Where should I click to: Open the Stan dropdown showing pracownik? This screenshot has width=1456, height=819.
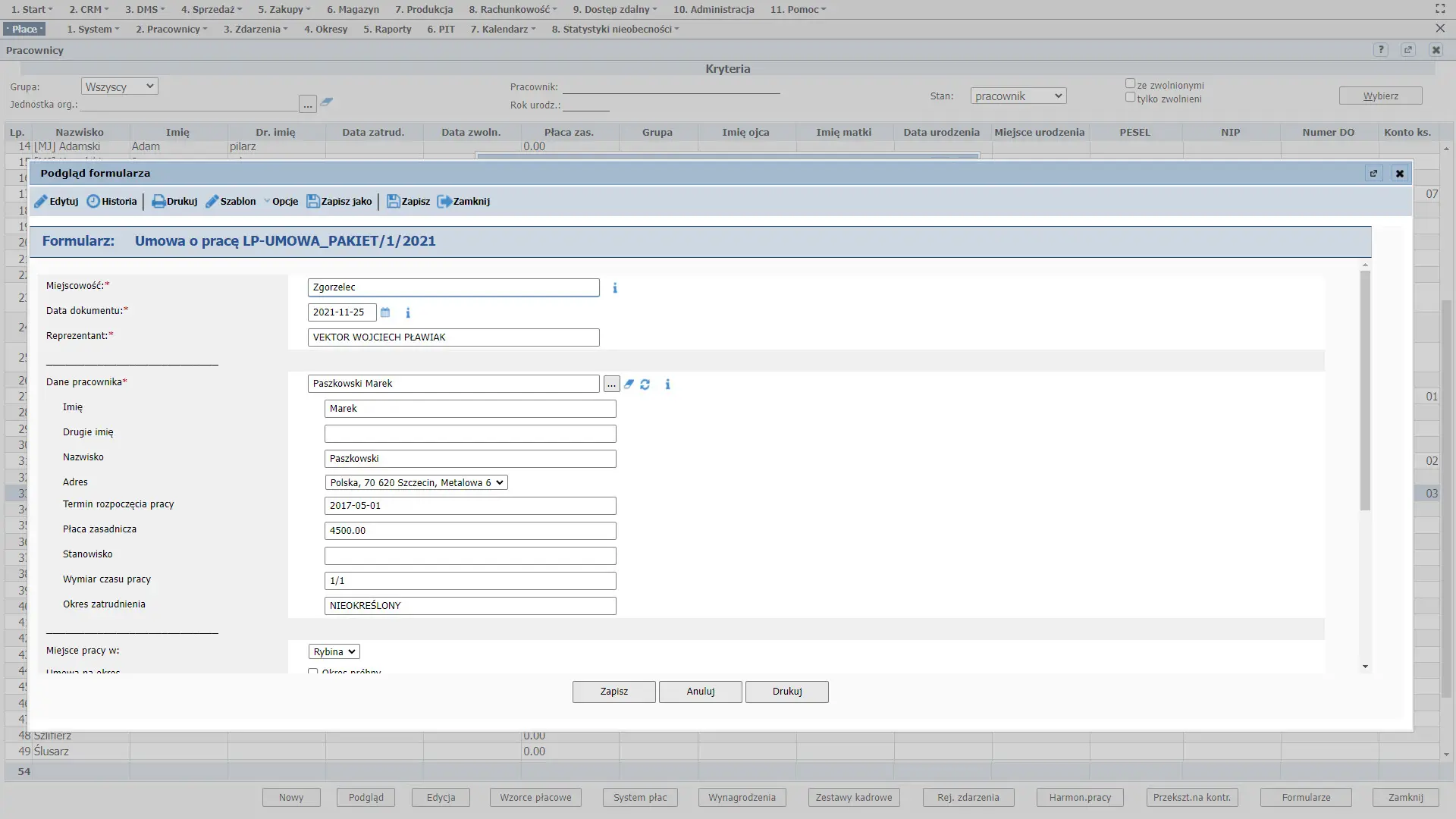tap(1018, 96)
